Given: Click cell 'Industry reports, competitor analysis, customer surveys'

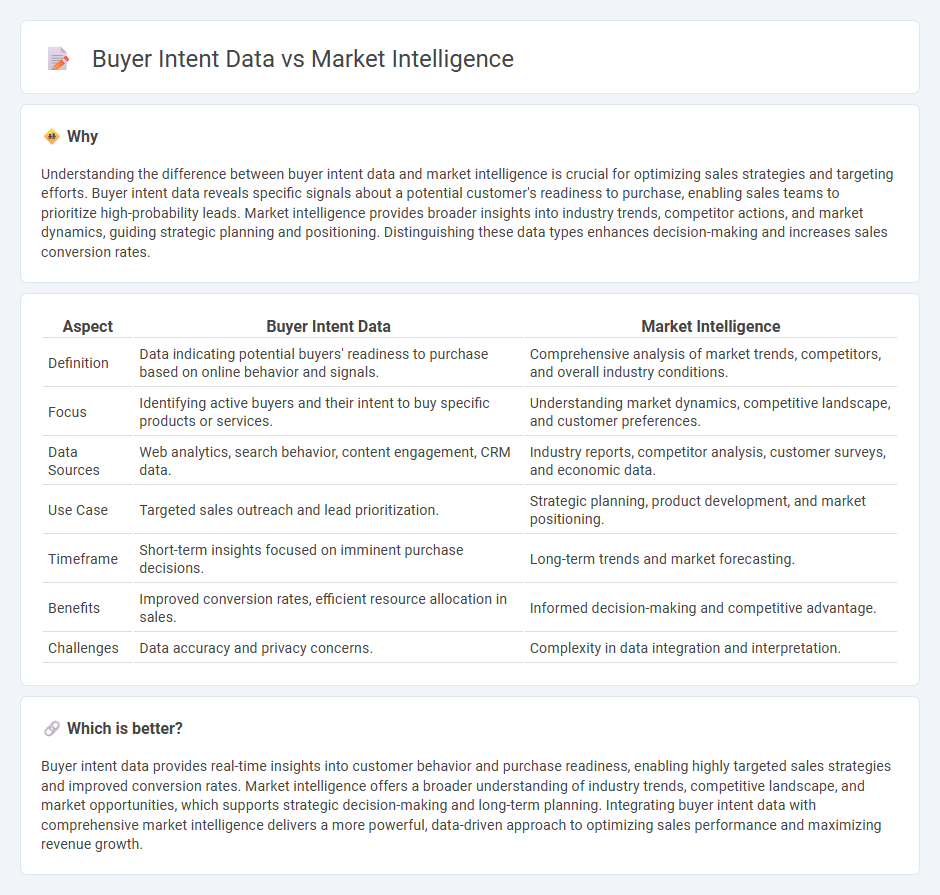Looking at the screenshot, I should pyautogui.click(x=710, y=461).
